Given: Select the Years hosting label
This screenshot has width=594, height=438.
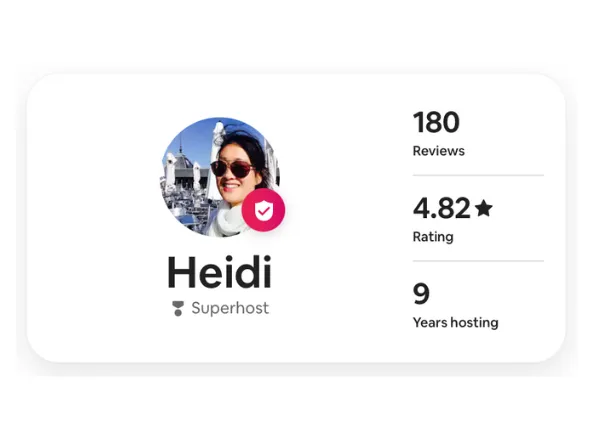Looking at the screenshot, I should tap(455, 322).
